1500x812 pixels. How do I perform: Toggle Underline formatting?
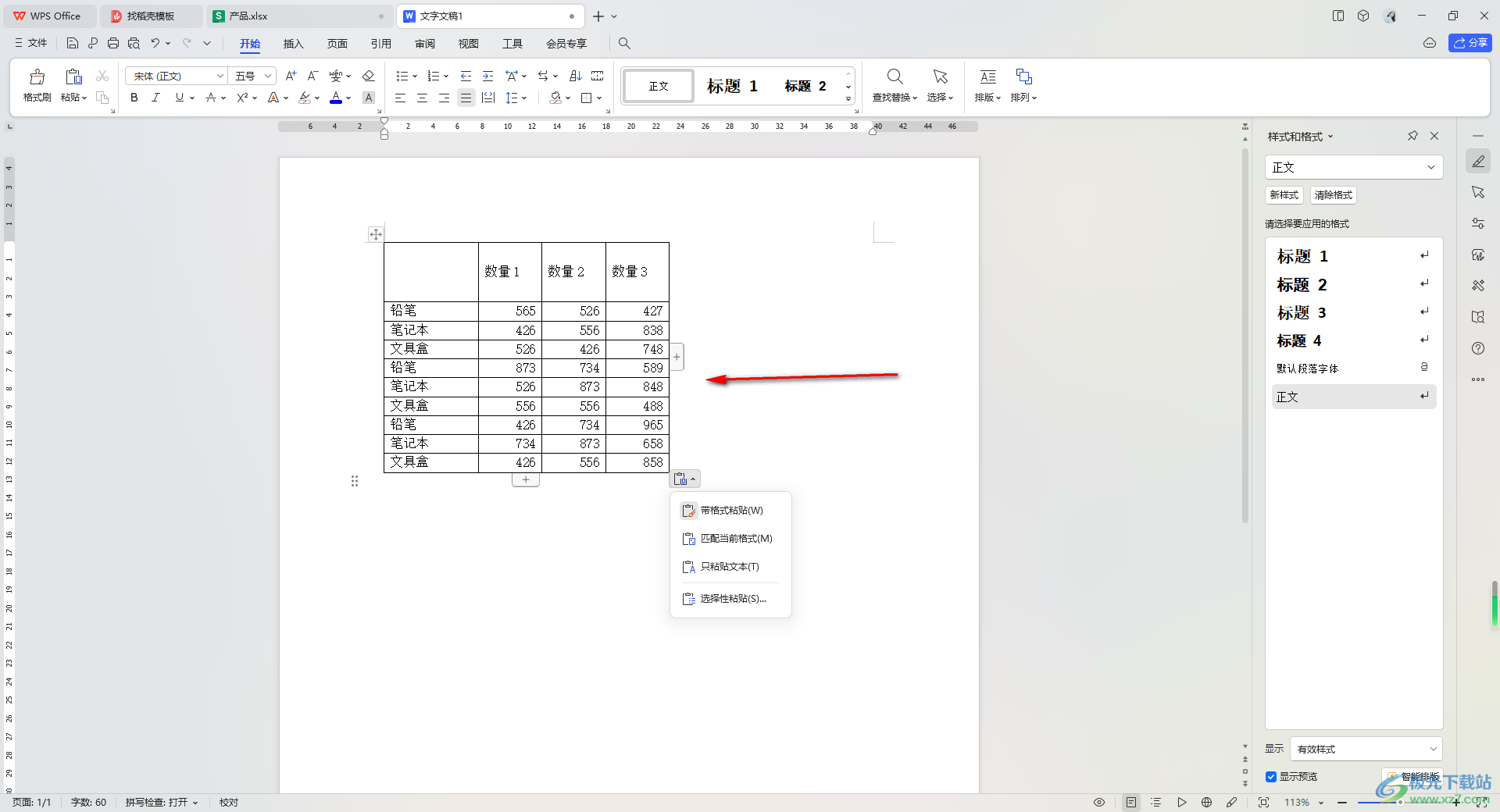coord(180,98)
